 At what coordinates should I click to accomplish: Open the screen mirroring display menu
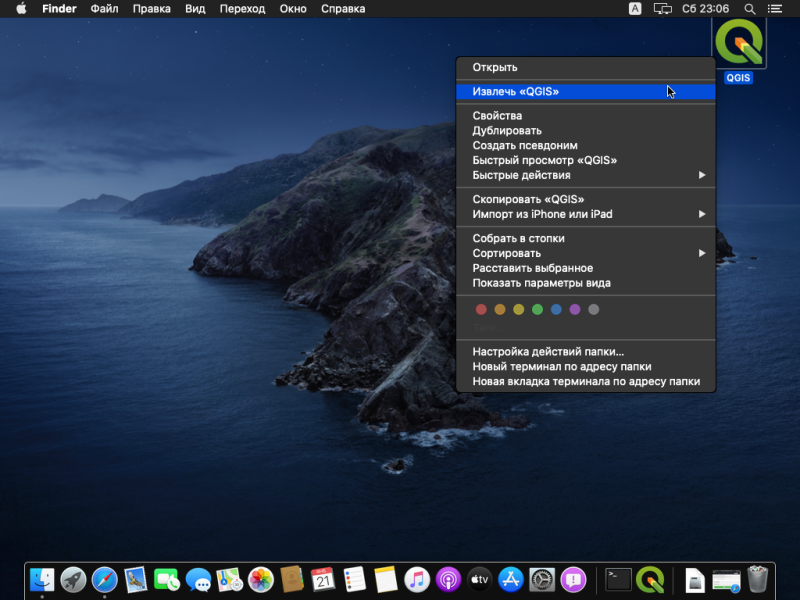[662, 9]
